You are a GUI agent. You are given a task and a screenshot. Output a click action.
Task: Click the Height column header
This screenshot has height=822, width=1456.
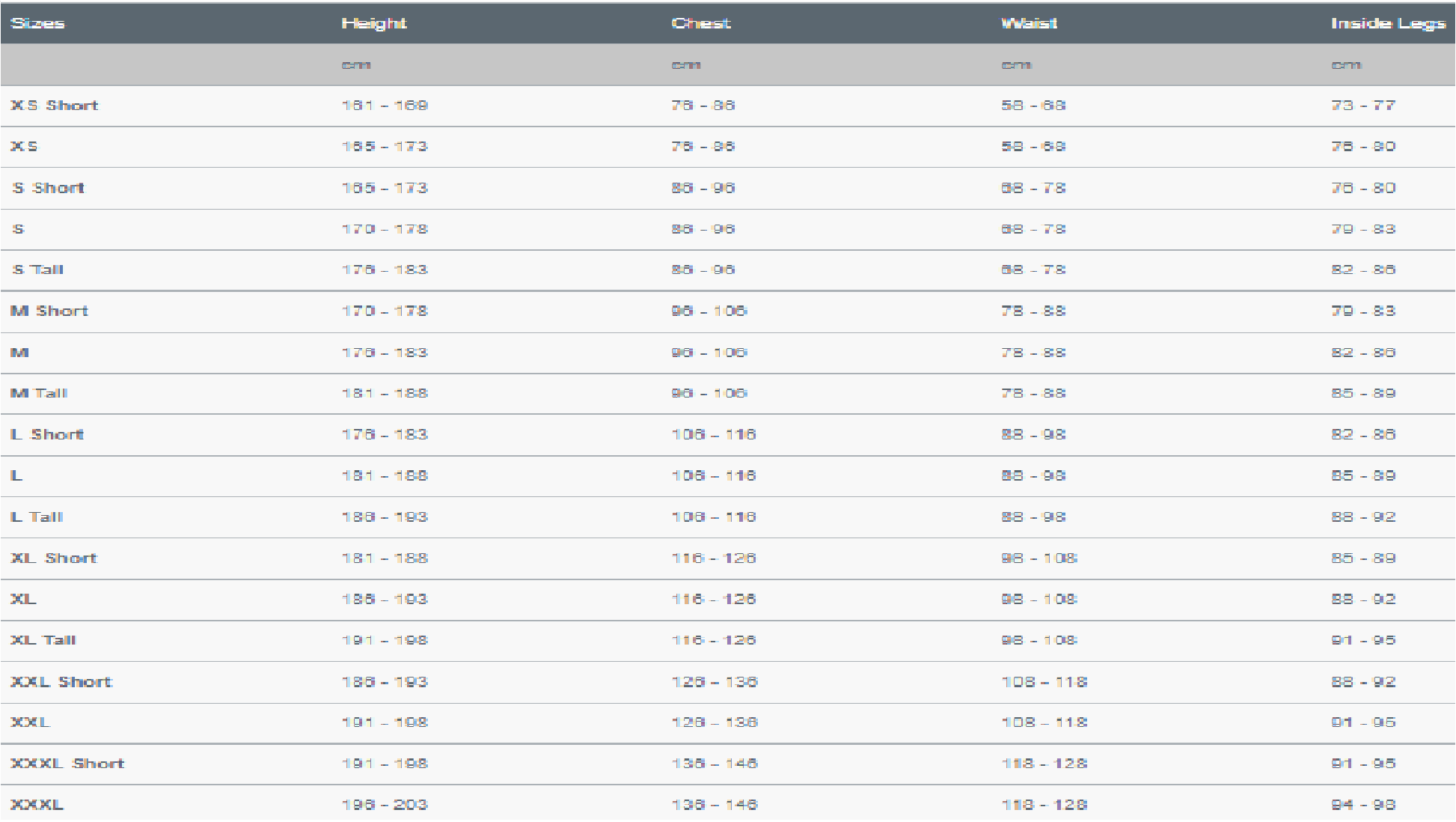[374, 23]
